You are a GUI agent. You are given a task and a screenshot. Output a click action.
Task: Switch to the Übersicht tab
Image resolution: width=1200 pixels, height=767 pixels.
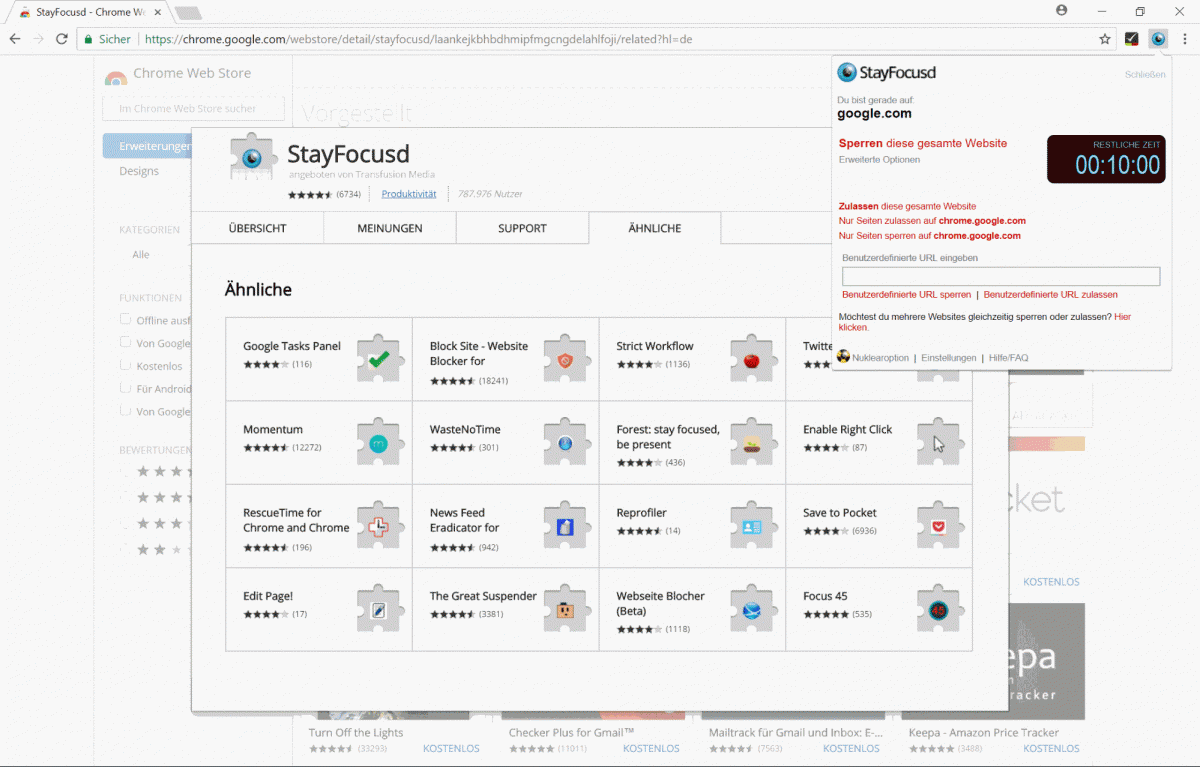tap(257, 228)
